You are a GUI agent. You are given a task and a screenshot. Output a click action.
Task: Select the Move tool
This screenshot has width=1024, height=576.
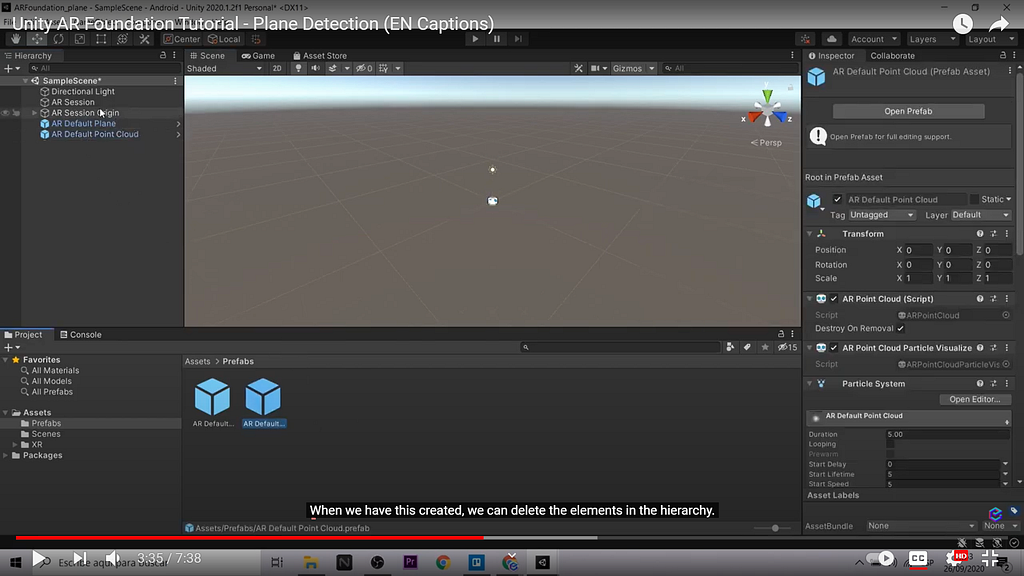pyautogui.click(x=37, y=39)
